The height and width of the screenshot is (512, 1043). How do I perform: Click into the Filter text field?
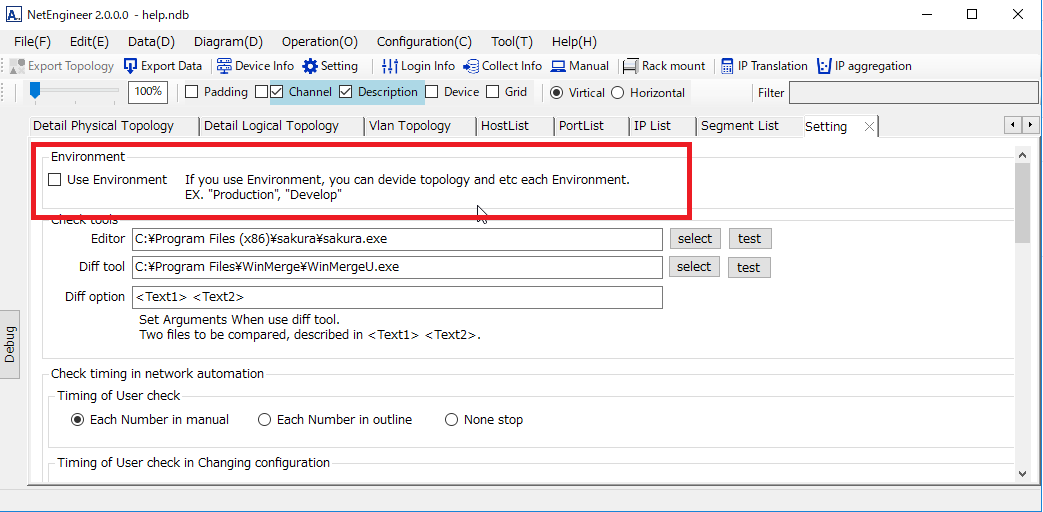click(x=910, y=93)
